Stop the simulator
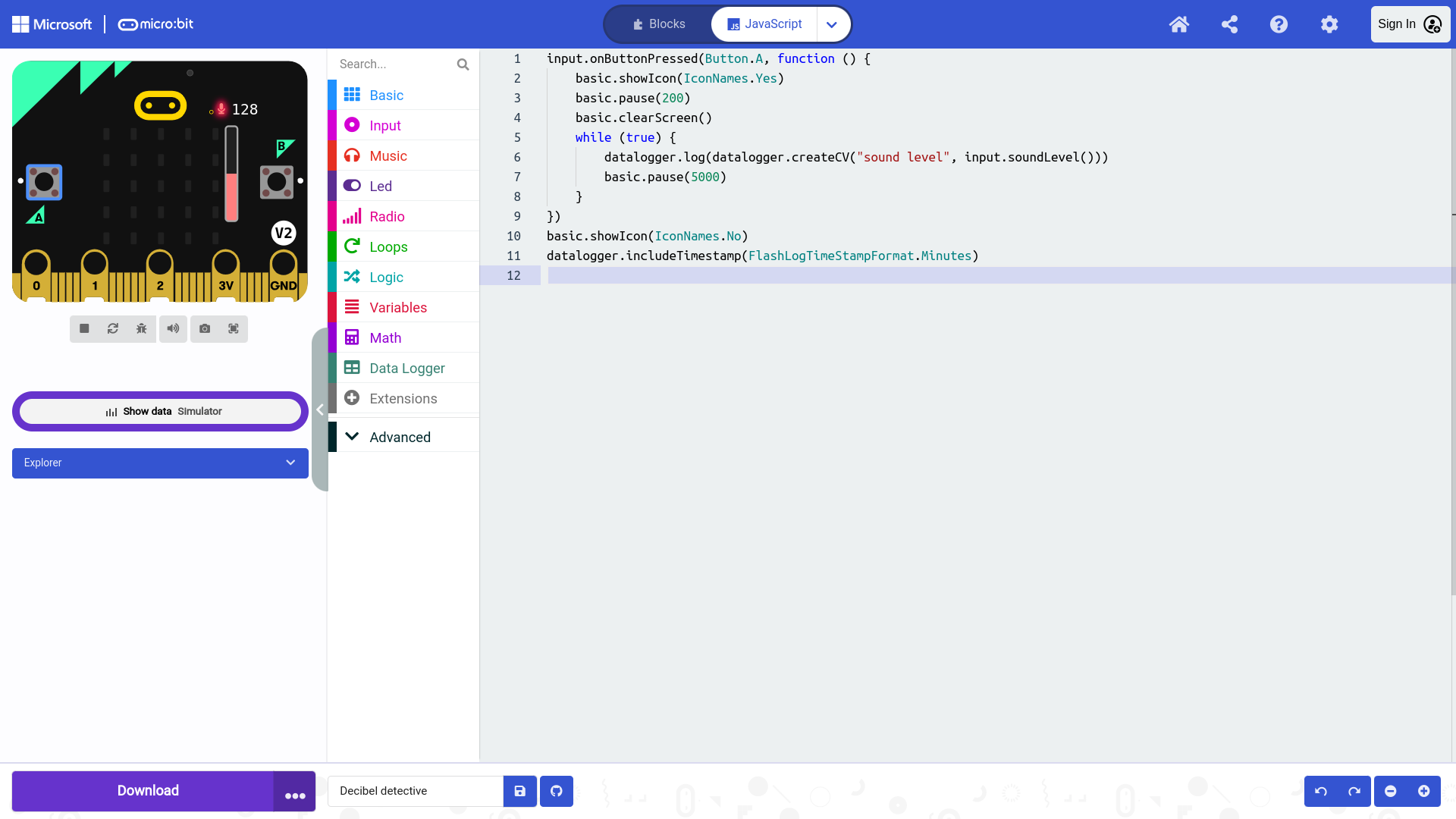Image resolution: width=1456 pixels, height=819 pixels. point(84,328)
